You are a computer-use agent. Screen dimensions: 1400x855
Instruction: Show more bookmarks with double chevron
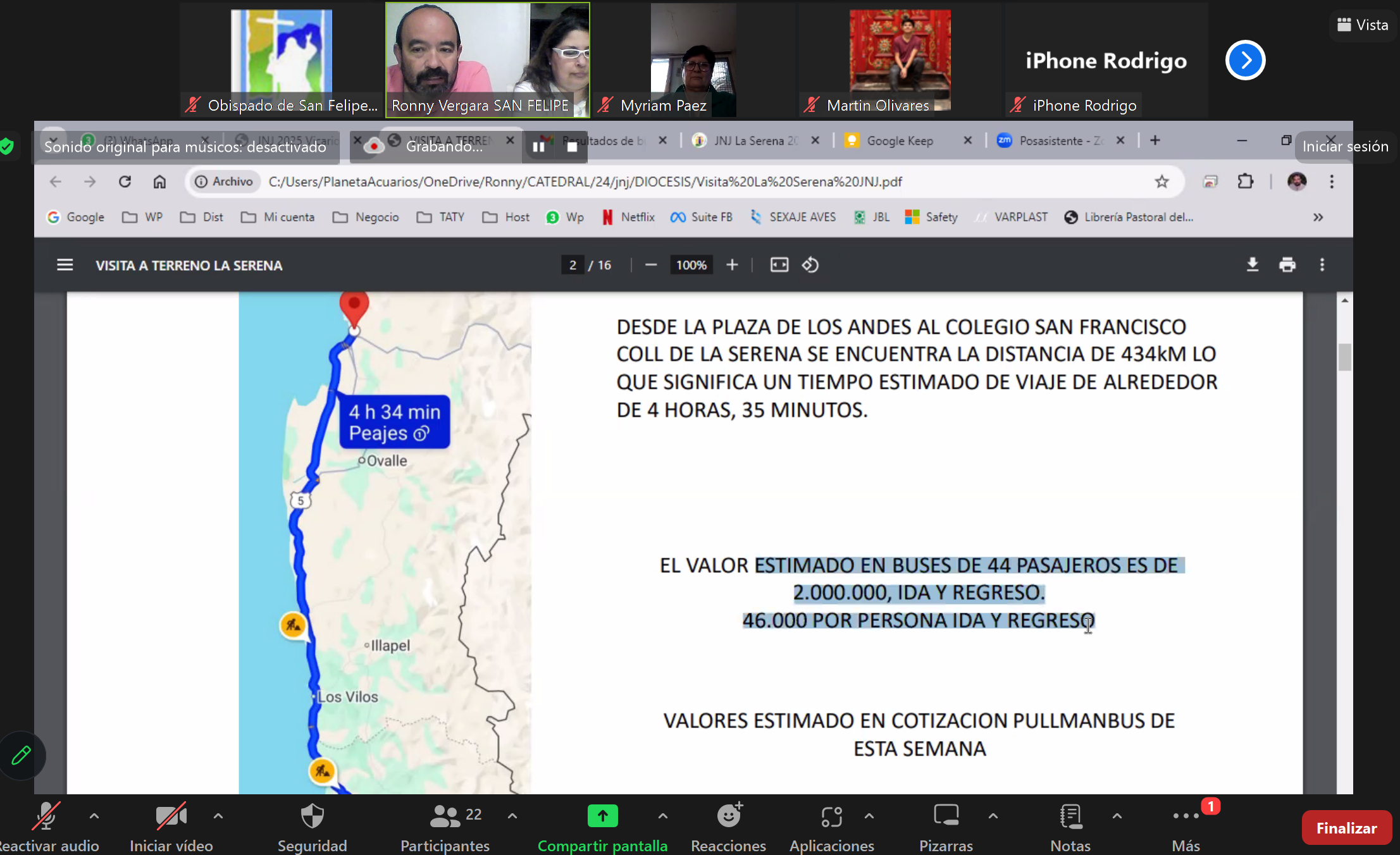click(x=1318, y=218)
